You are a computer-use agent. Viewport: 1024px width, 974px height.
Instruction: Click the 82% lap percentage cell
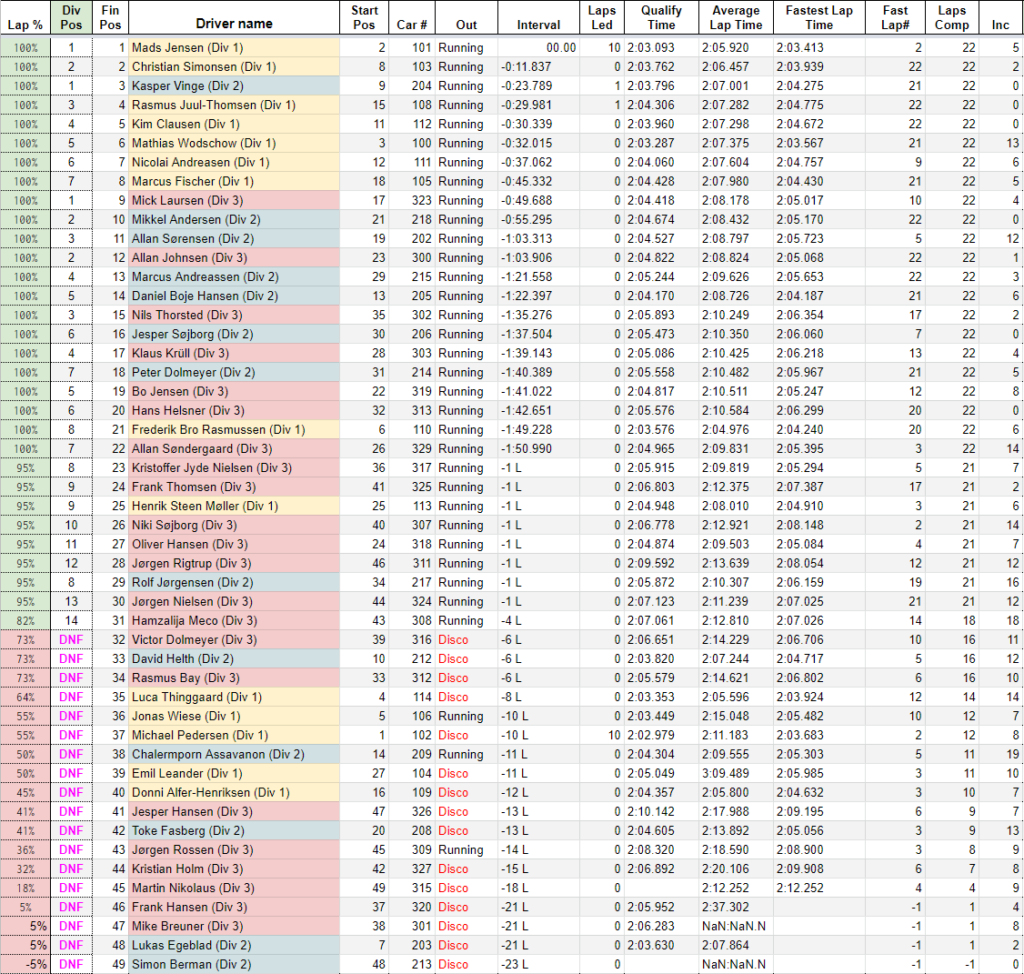[x=25, y=621]
